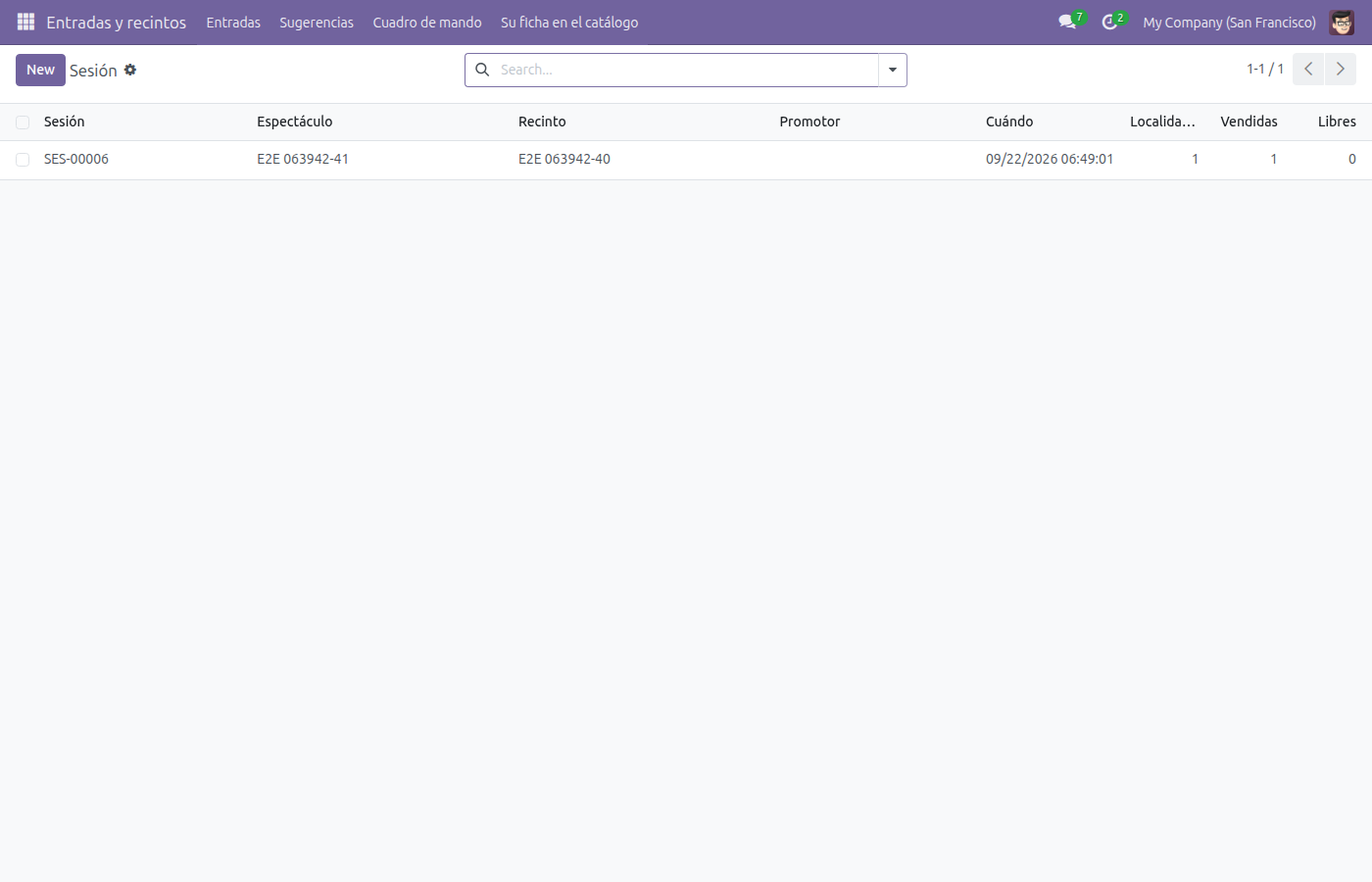This screenshot has height=882, width=1372.
Task: Sort by the Recinto column header
Action: coord(542,122)
